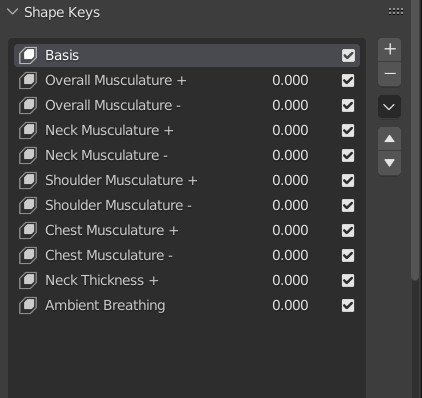The image size is (422, 398).
Task: Click the minus icon to remove shape key
Action: tap(389, 74)
